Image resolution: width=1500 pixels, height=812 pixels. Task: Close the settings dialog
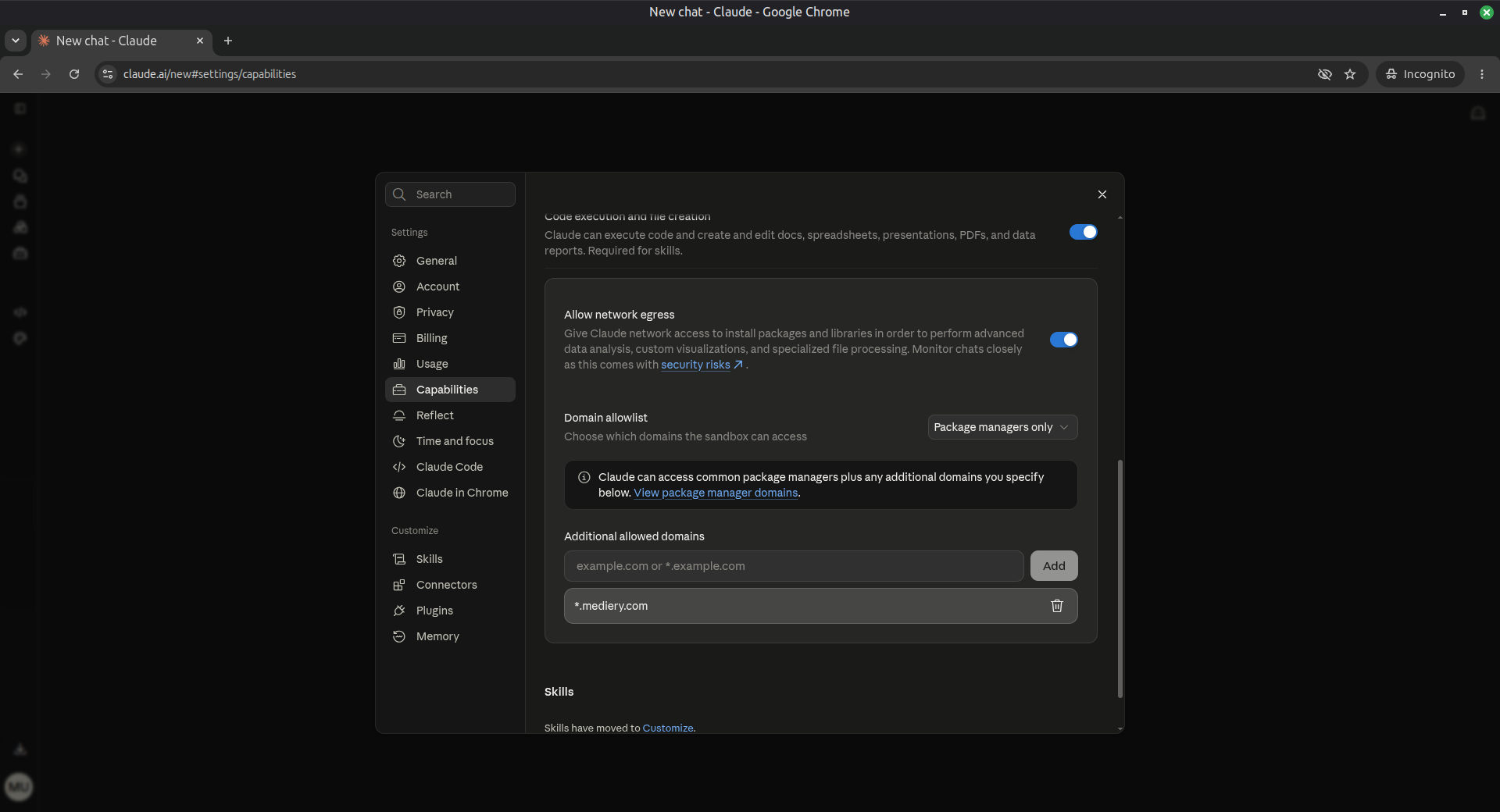[1102, 194]
